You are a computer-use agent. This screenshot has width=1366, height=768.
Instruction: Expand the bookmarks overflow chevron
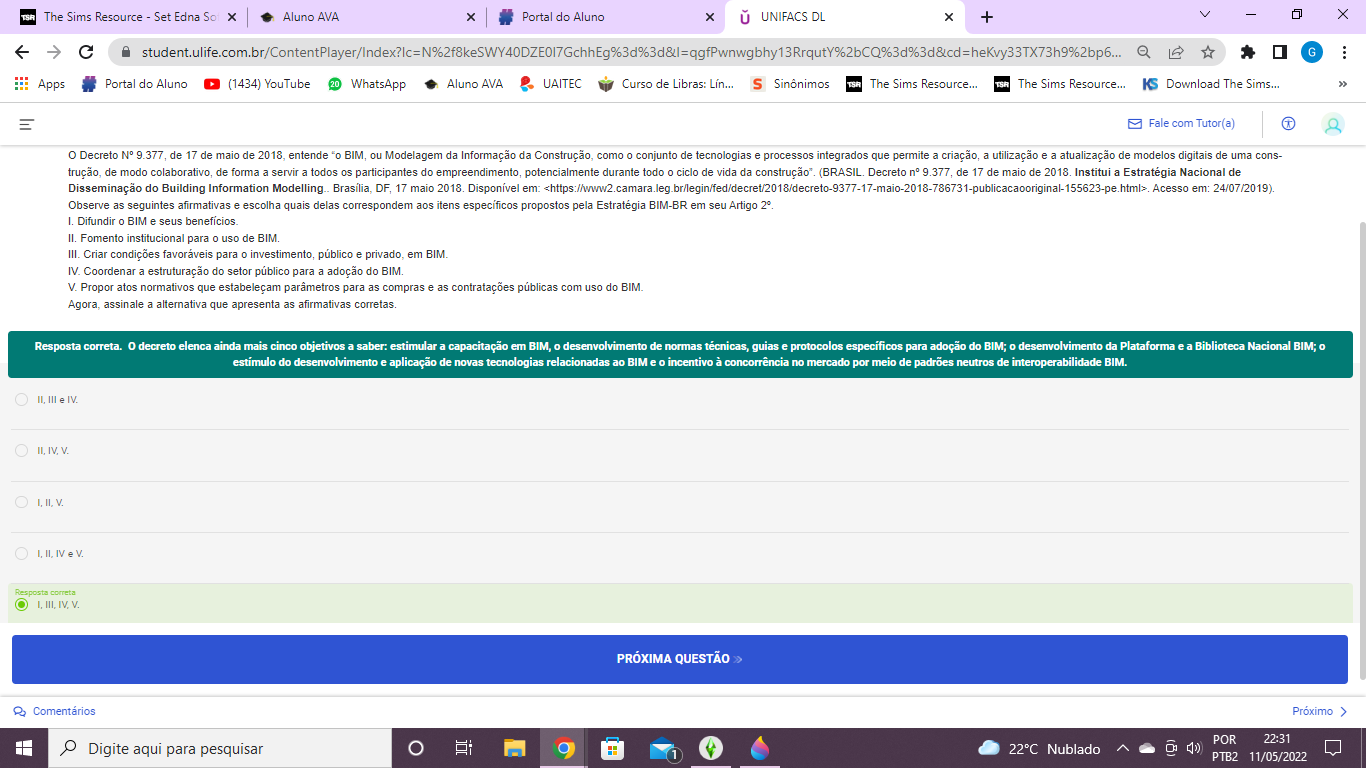pos(1342,84)
